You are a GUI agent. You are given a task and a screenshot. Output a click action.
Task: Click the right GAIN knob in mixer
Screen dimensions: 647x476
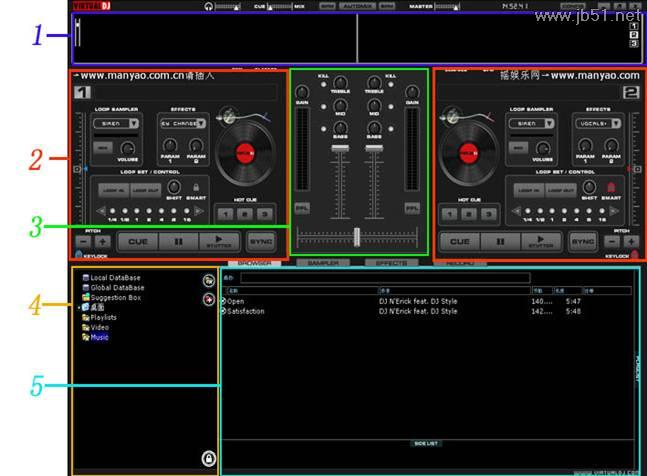click(x=412, y=92)
